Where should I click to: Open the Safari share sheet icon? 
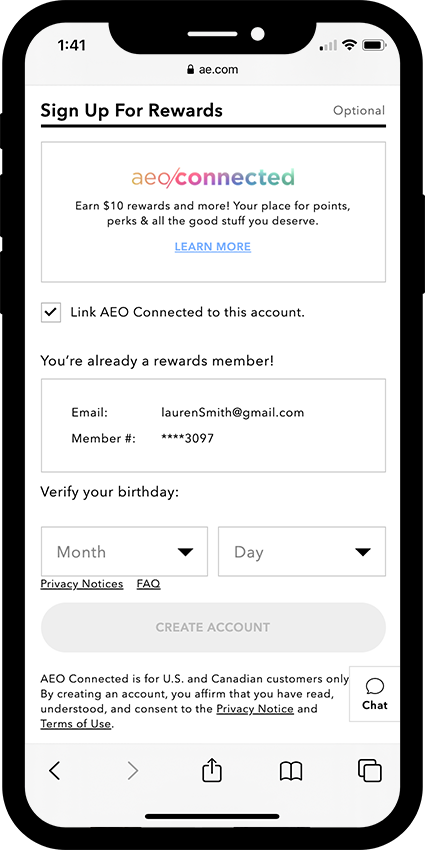click(212, 769)
